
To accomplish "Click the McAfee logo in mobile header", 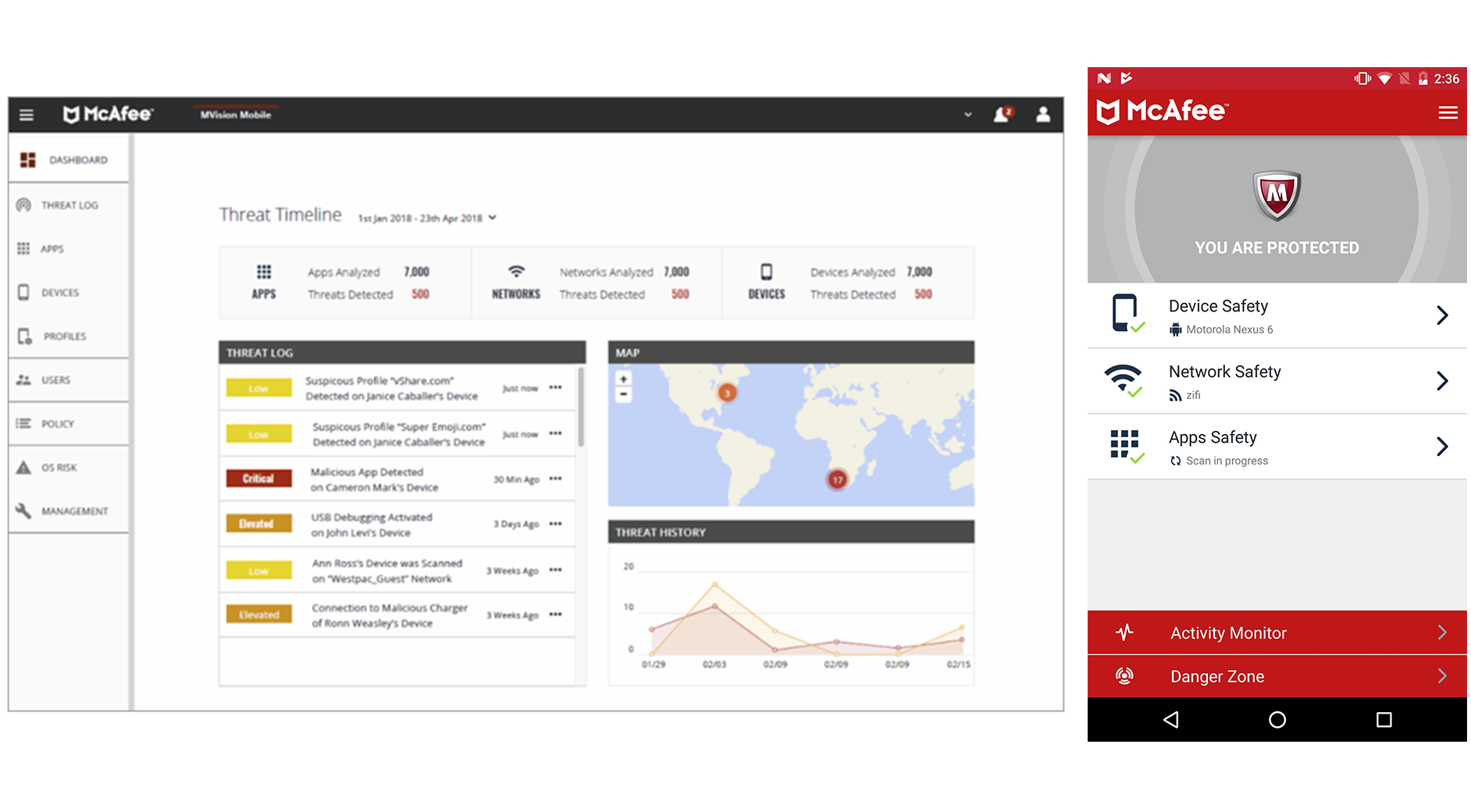I will (x=1162, y=112).
